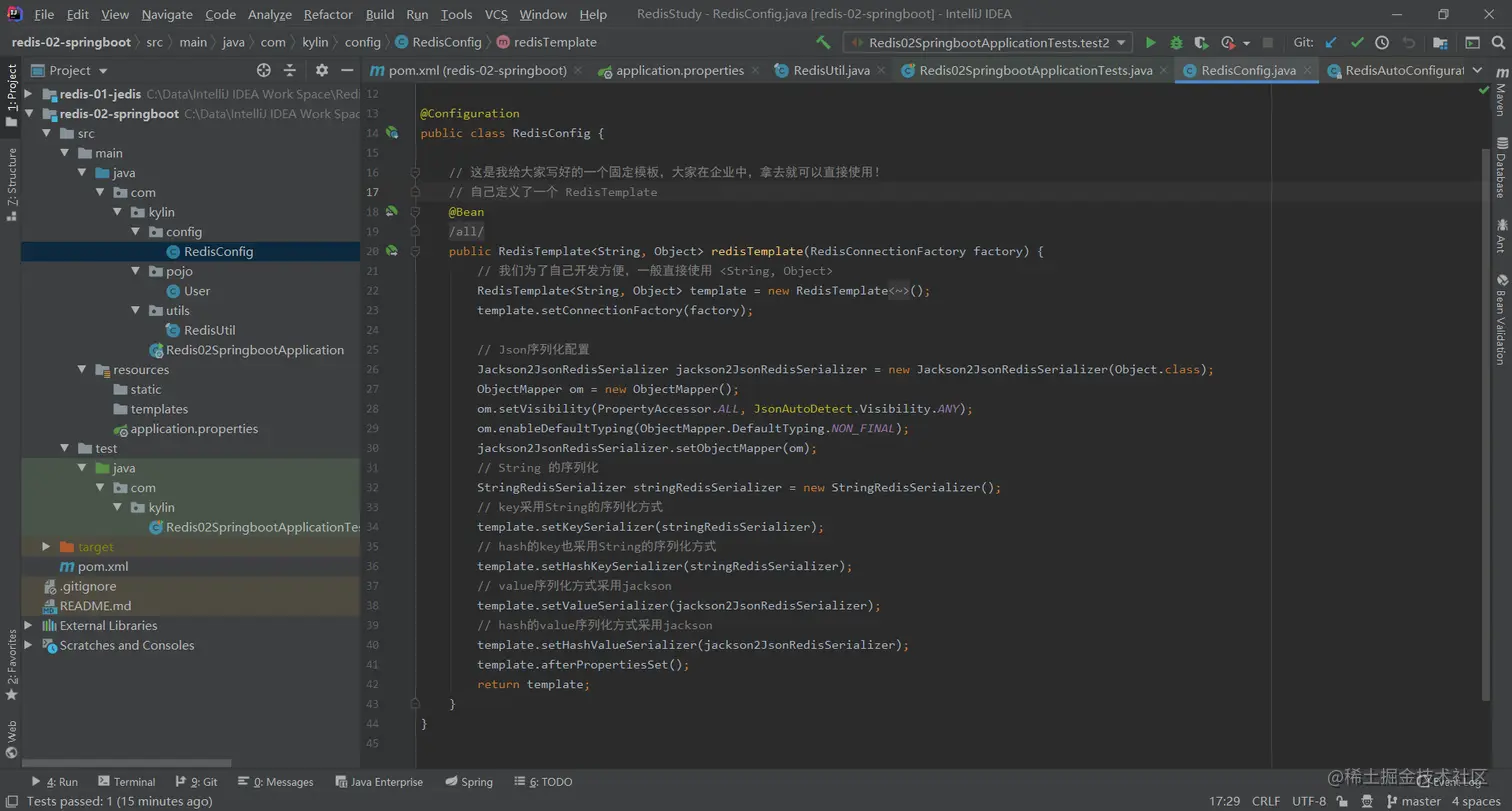
Task: Click Git Rollback undo arrow
Action: pyautogui.click(x=1409, y=43)
